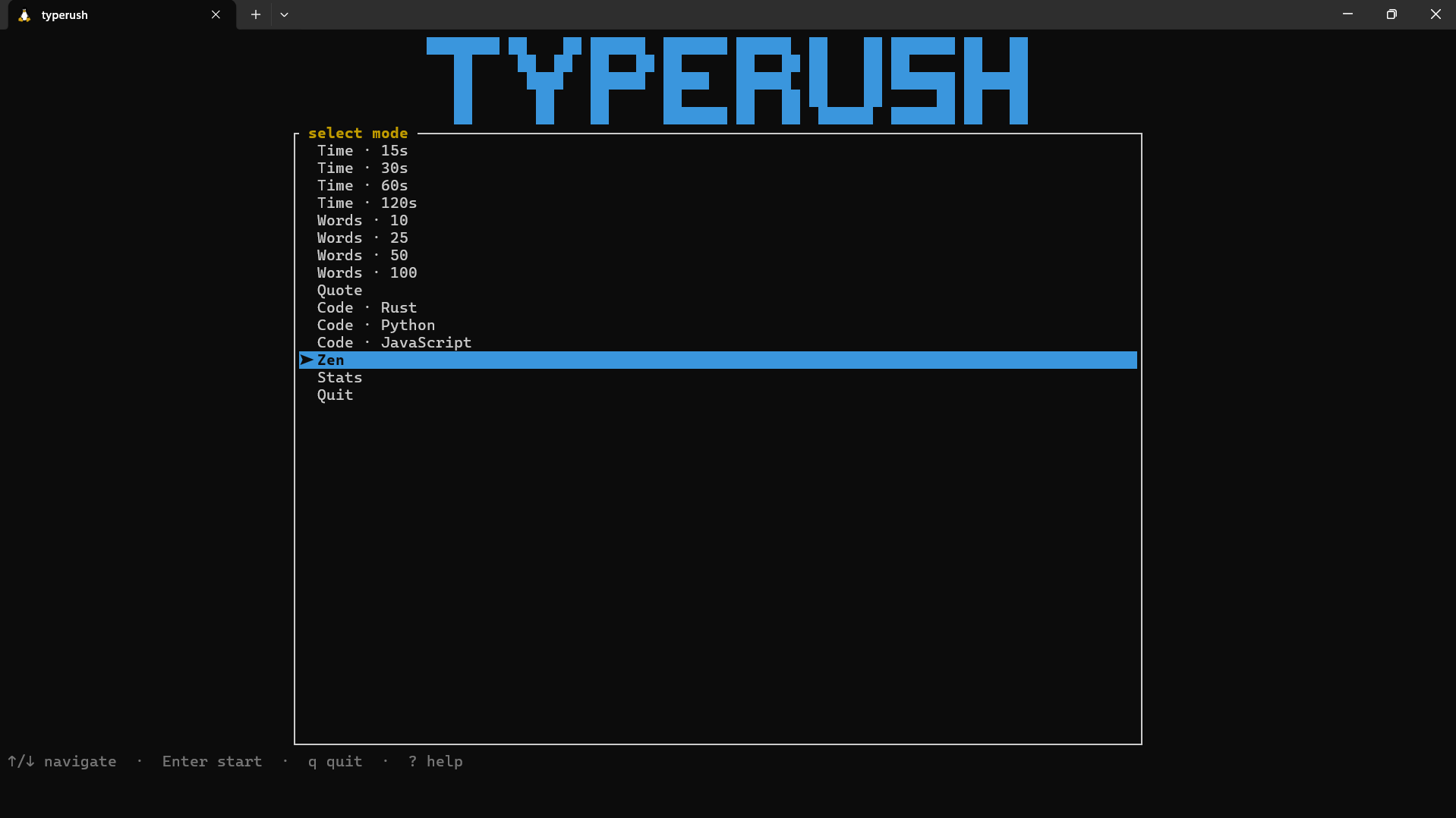This screenshot has height=818, width=1456.
Task: Click the '? help' hint
Action: (x=435, y=761)
